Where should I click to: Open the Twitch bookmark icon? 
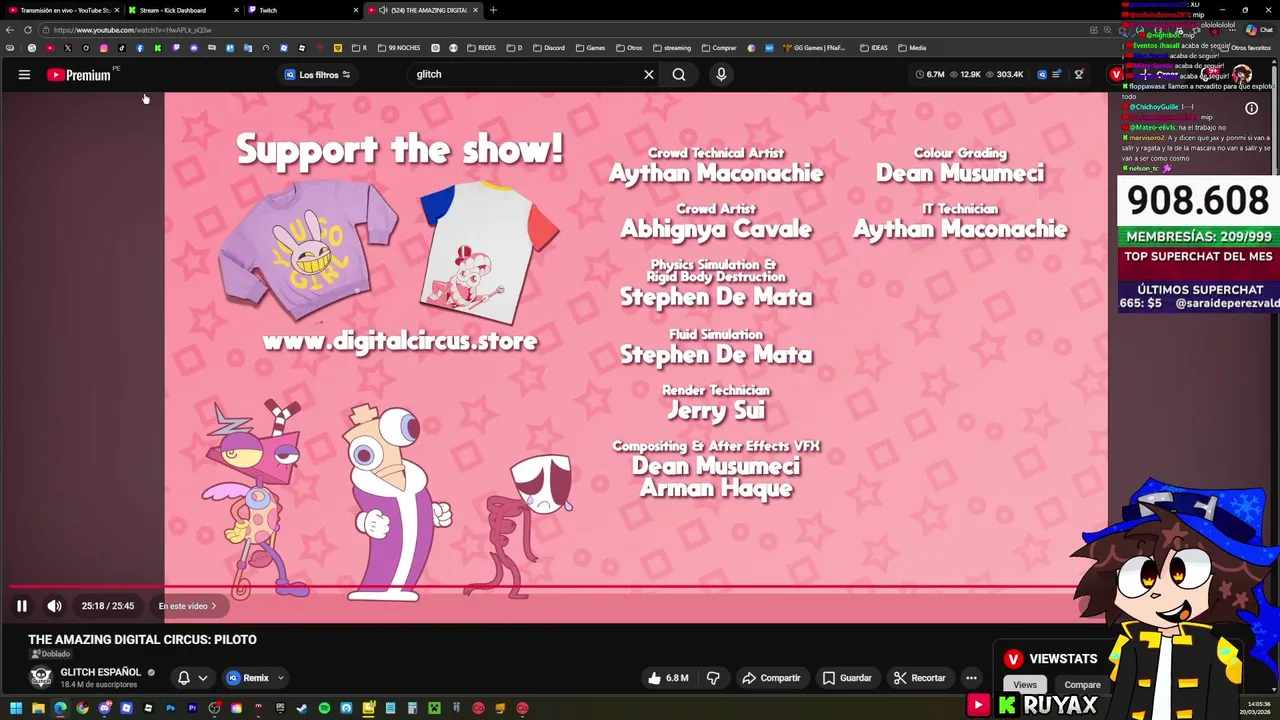(x=176, y=48)
